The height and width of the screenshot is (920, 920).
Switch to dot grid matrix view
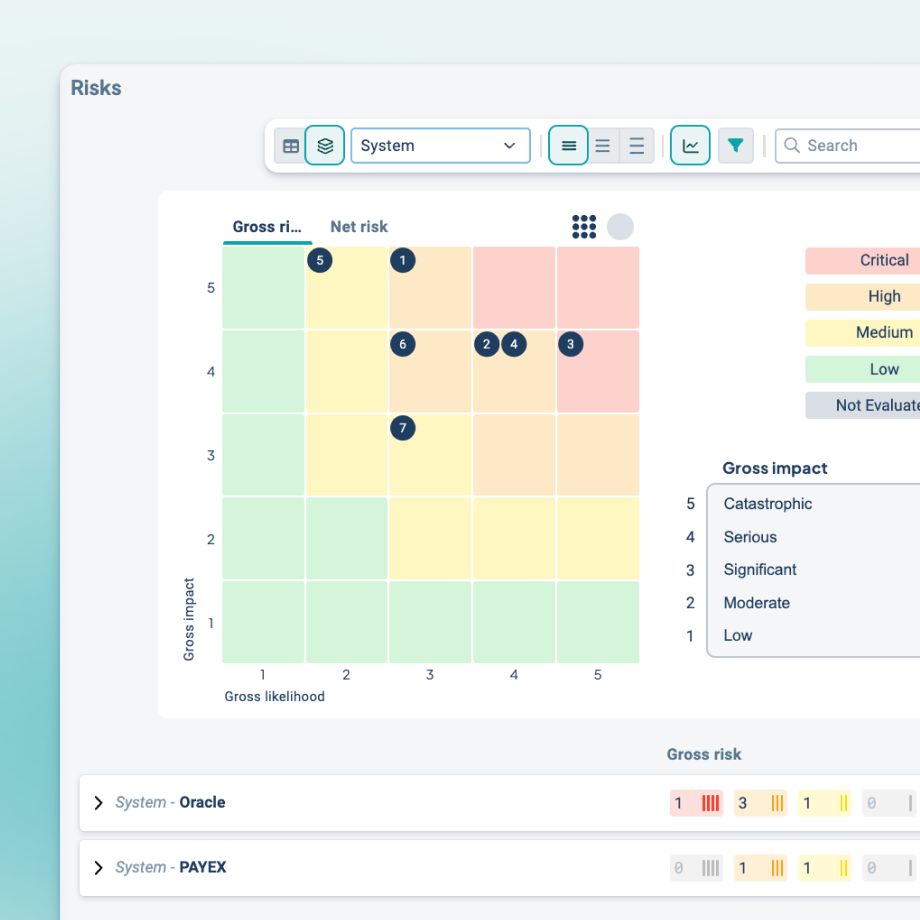point(584,227)
